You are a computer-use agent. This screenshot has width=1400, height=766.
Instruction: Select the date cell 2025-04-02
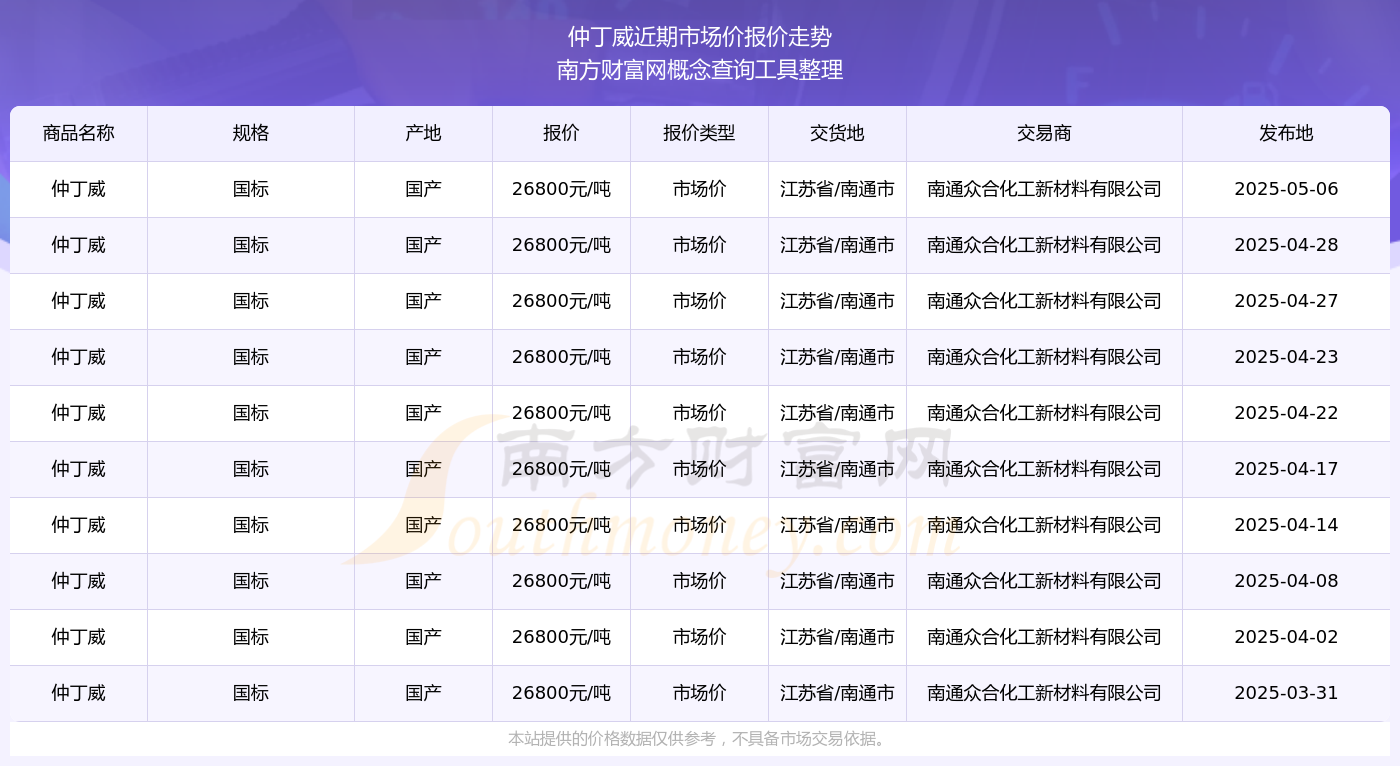tap(1286, 637)
